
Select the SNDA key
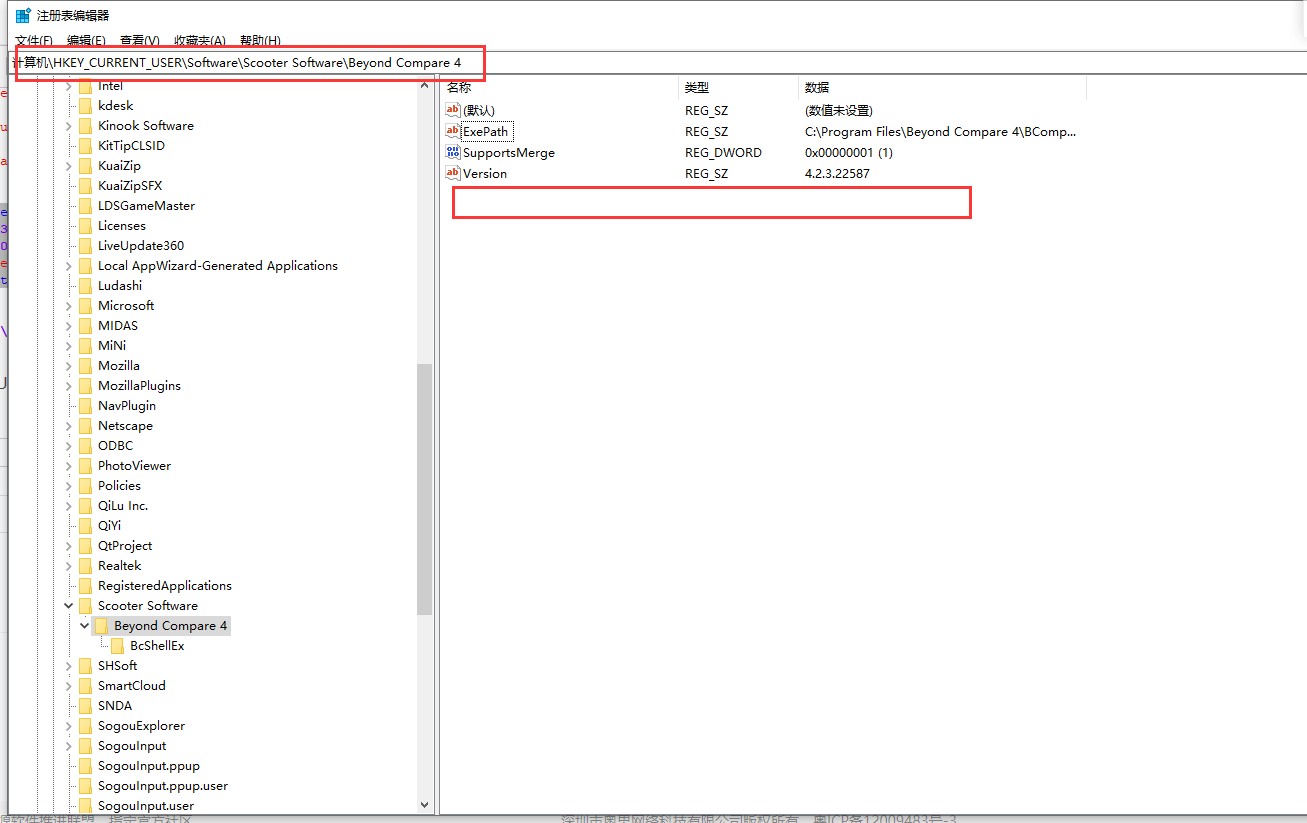point(115,706)
